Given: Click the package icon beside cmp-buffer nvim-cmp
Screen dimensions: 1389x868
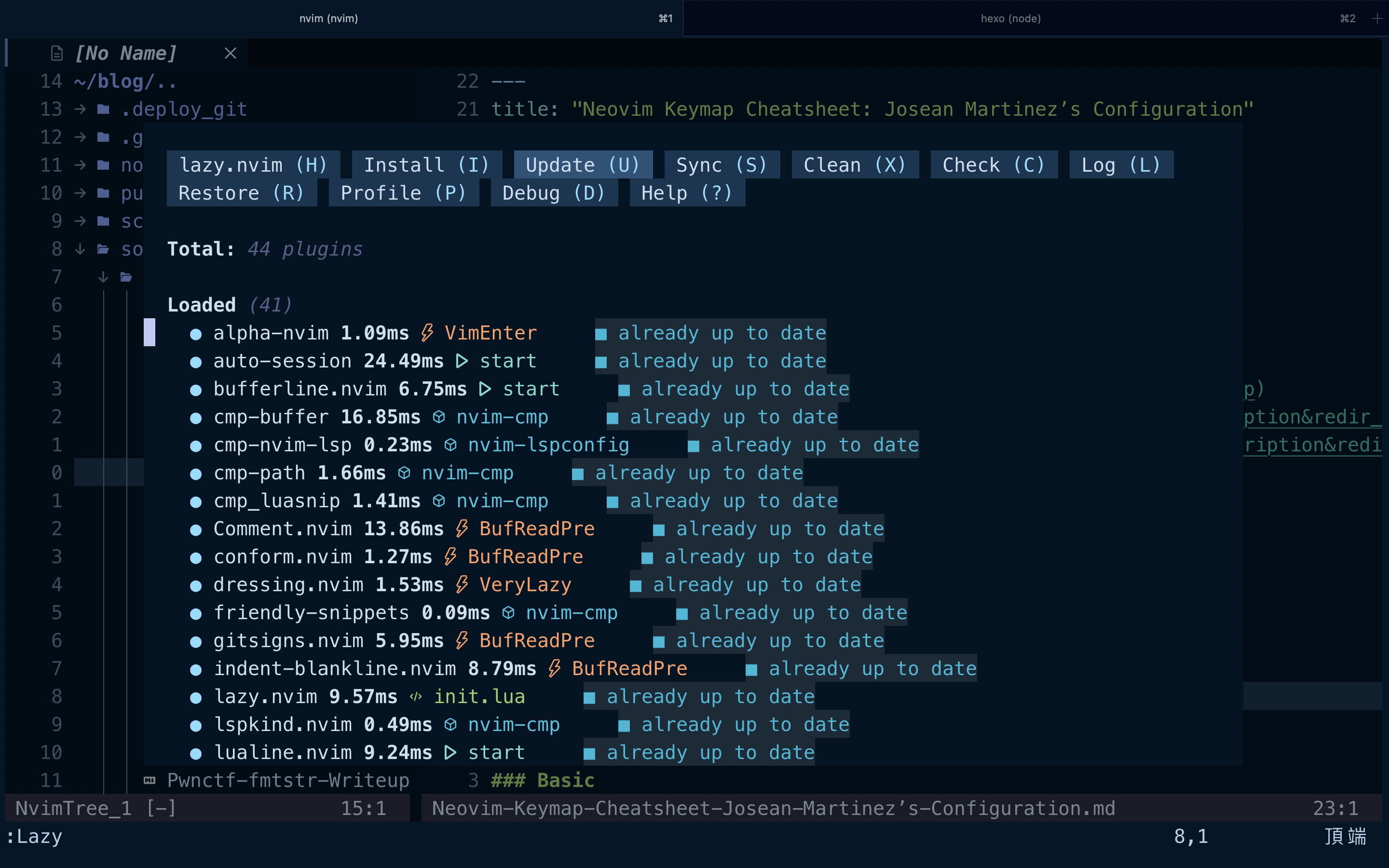Looking at the screenshot, I should click(x=439, y=417).
